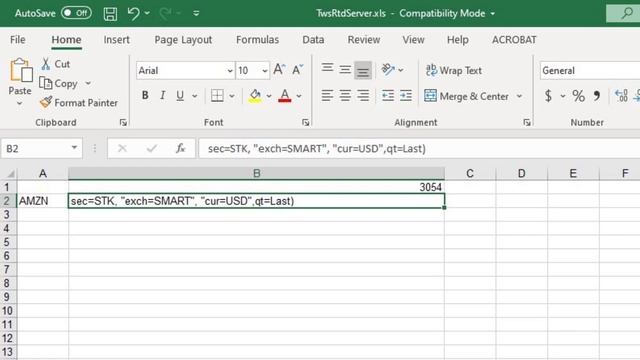The height and width of the screenshot is (360, 640).
Task: Click Middle Align icon
Action: click(345, 69)
